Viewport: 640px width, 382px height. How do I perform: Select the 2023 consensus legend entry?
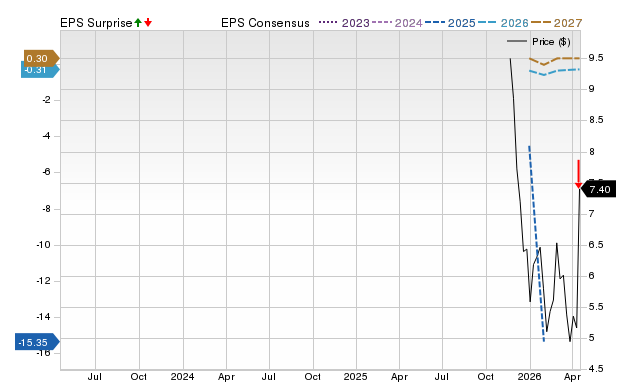pyautogui.click(x=344, y=23)
